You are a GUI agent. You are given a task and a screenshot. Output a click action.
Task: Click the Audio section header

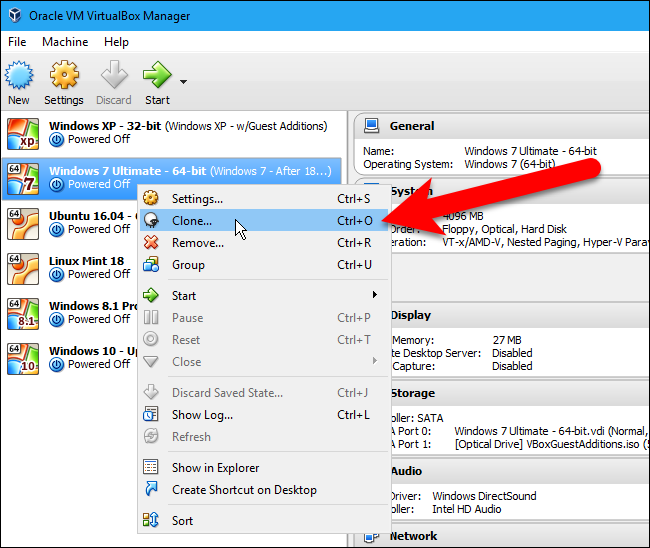[x=520, y=471]
